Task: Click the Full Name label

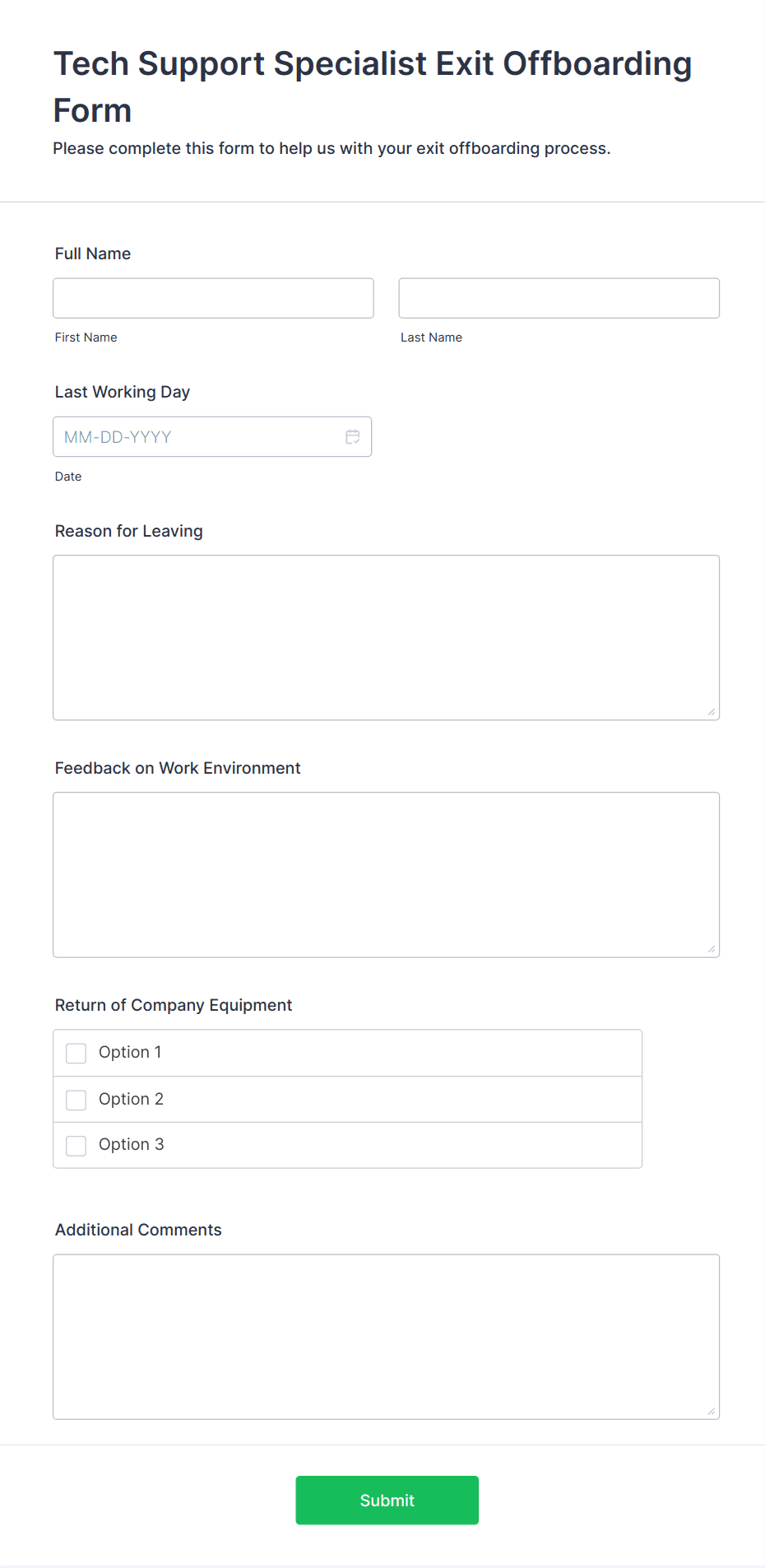Action: (x=93, y=254)
